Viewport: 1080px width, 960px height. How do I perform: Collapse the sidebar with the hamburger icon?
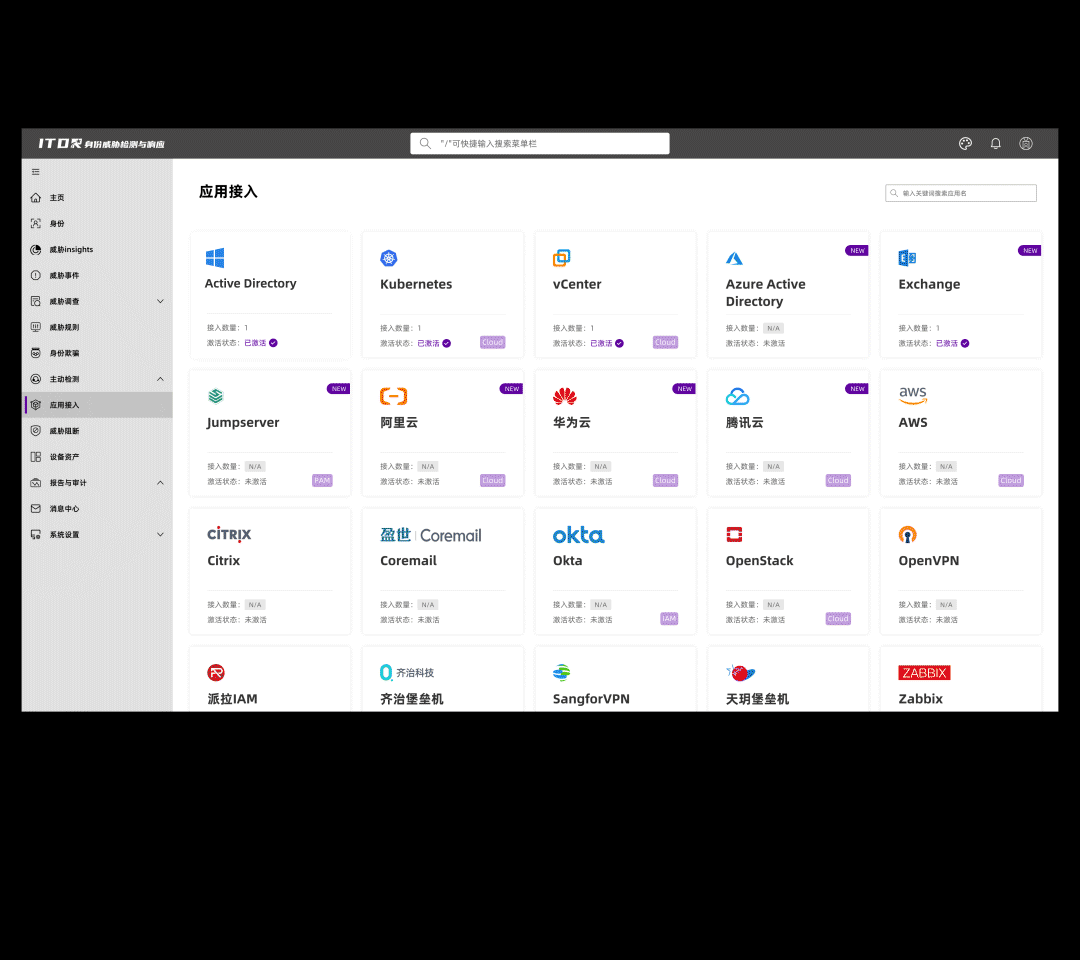(36, 172)
